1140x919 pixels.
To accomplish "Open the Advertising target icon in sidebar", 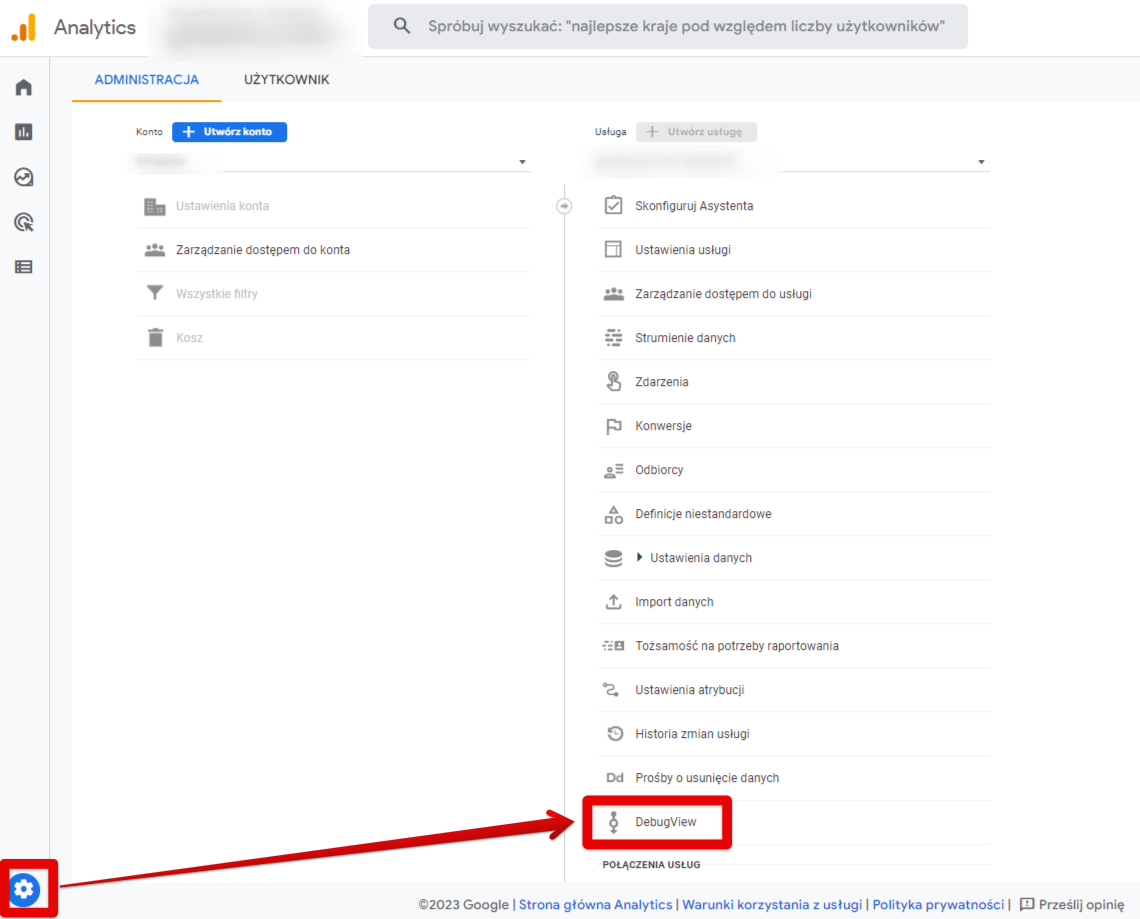I will tap(23, 222).
